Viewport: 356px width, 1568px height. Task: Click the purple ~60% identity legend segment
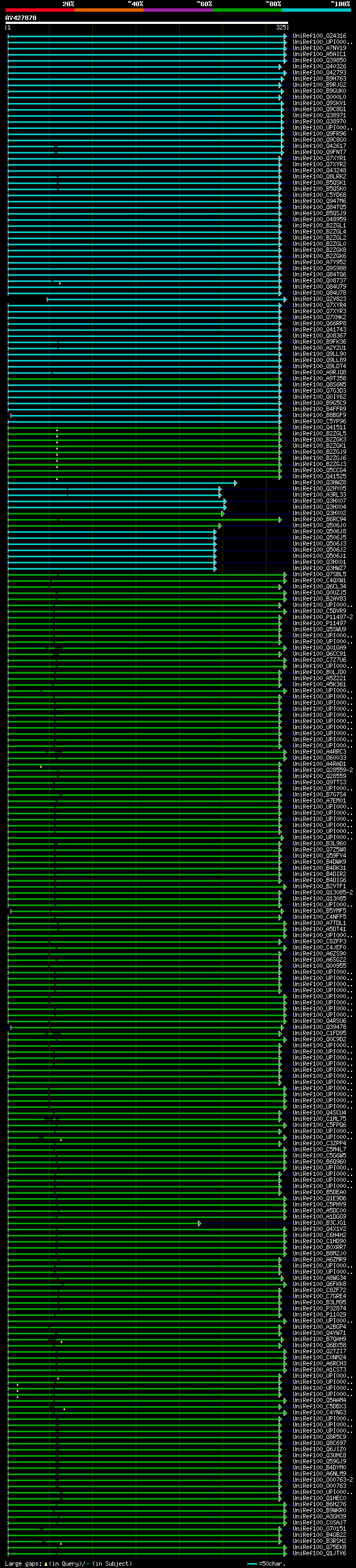click(x=179, y=10)
